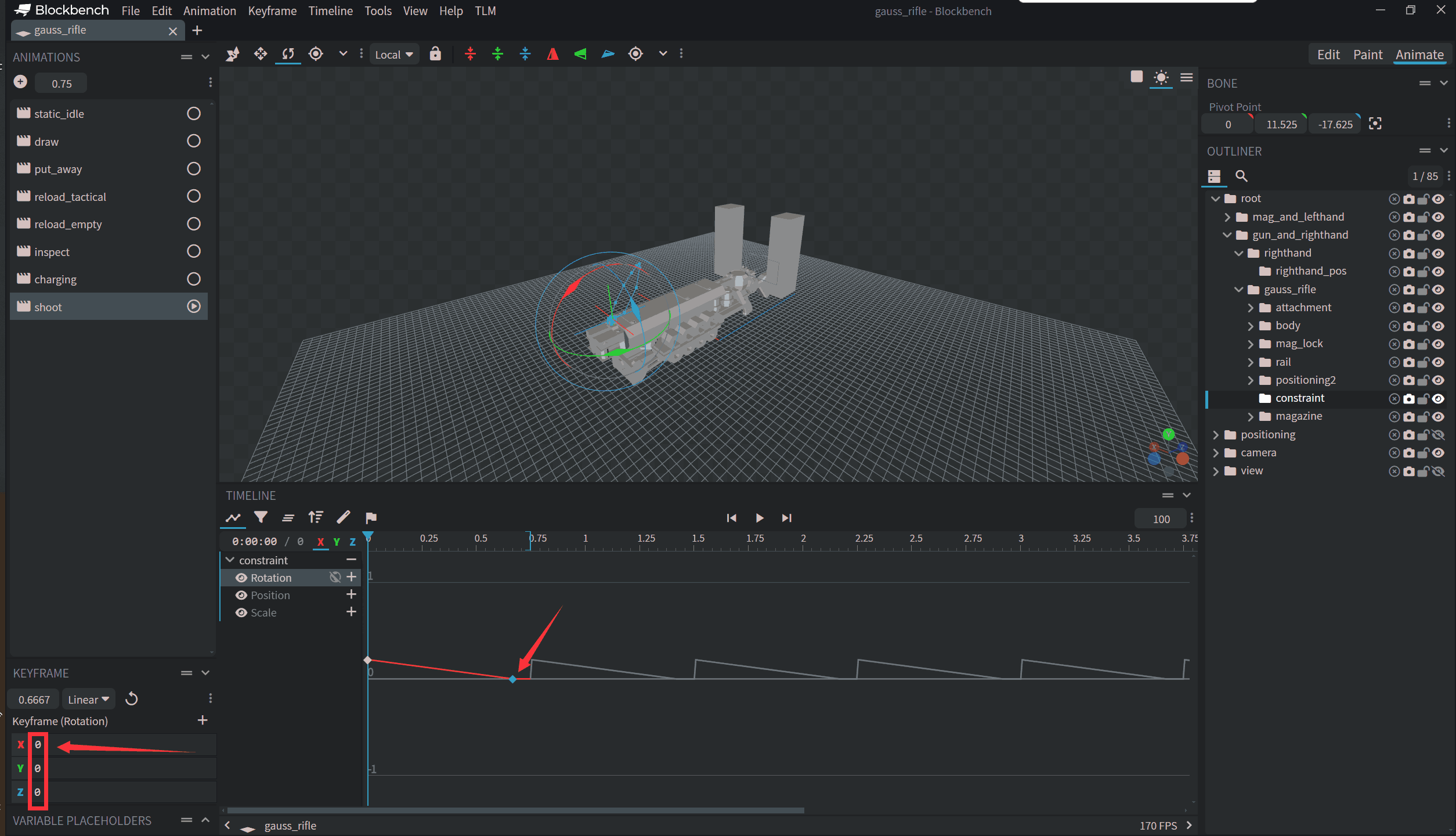Reset keyframe with circular arrow icon
This screenshot has width=1456, height=836.
point(132,698)
